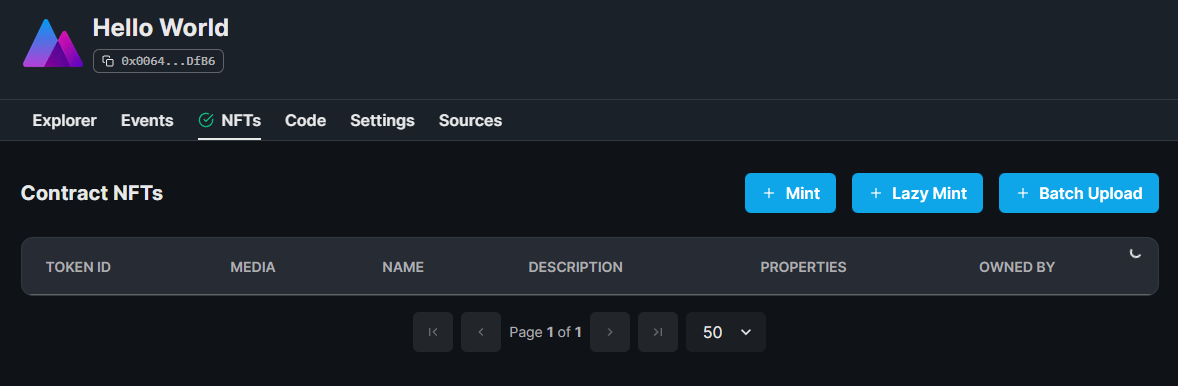Screen dimensions: 1178x386
Task: Switch to the Events tab
Action: (147, 120)
